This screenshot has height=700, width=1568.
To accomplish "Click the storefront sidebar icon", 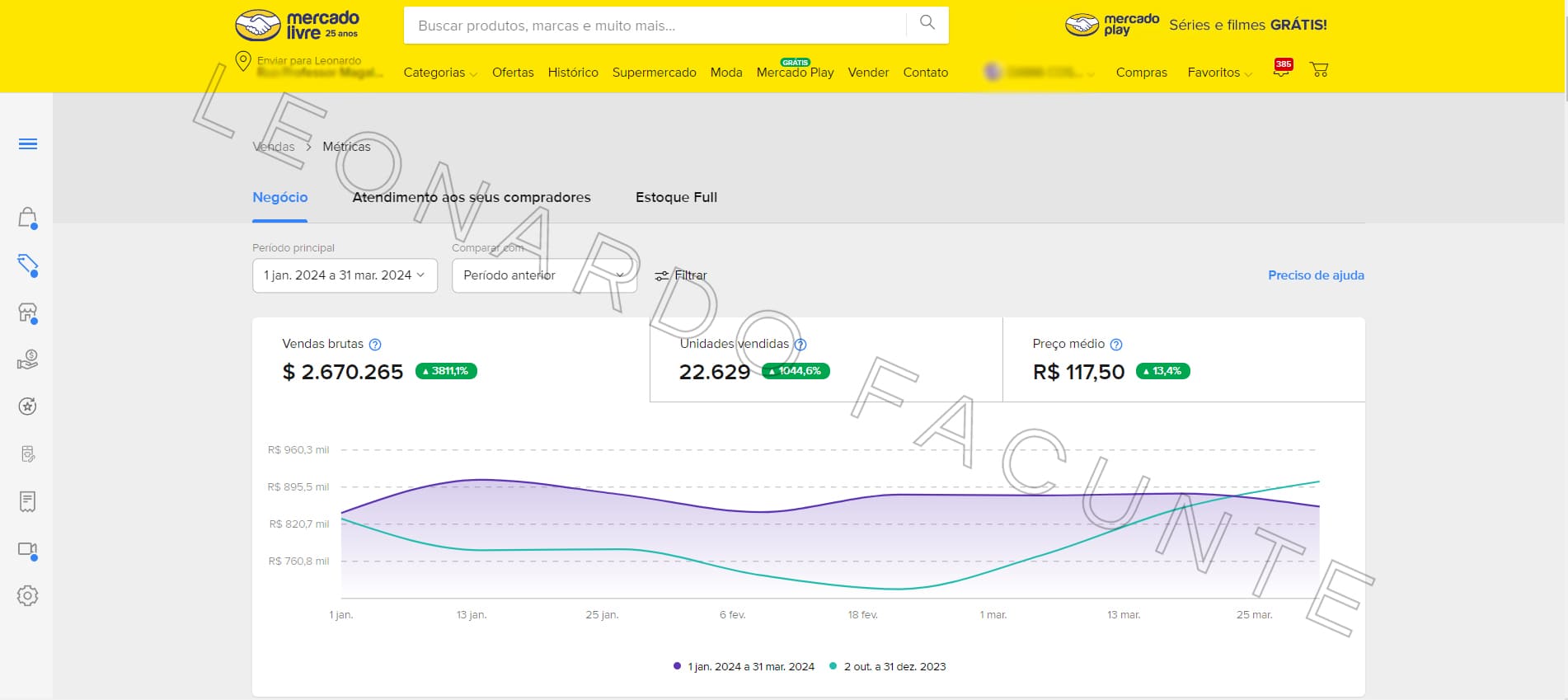I will [27, 312].
